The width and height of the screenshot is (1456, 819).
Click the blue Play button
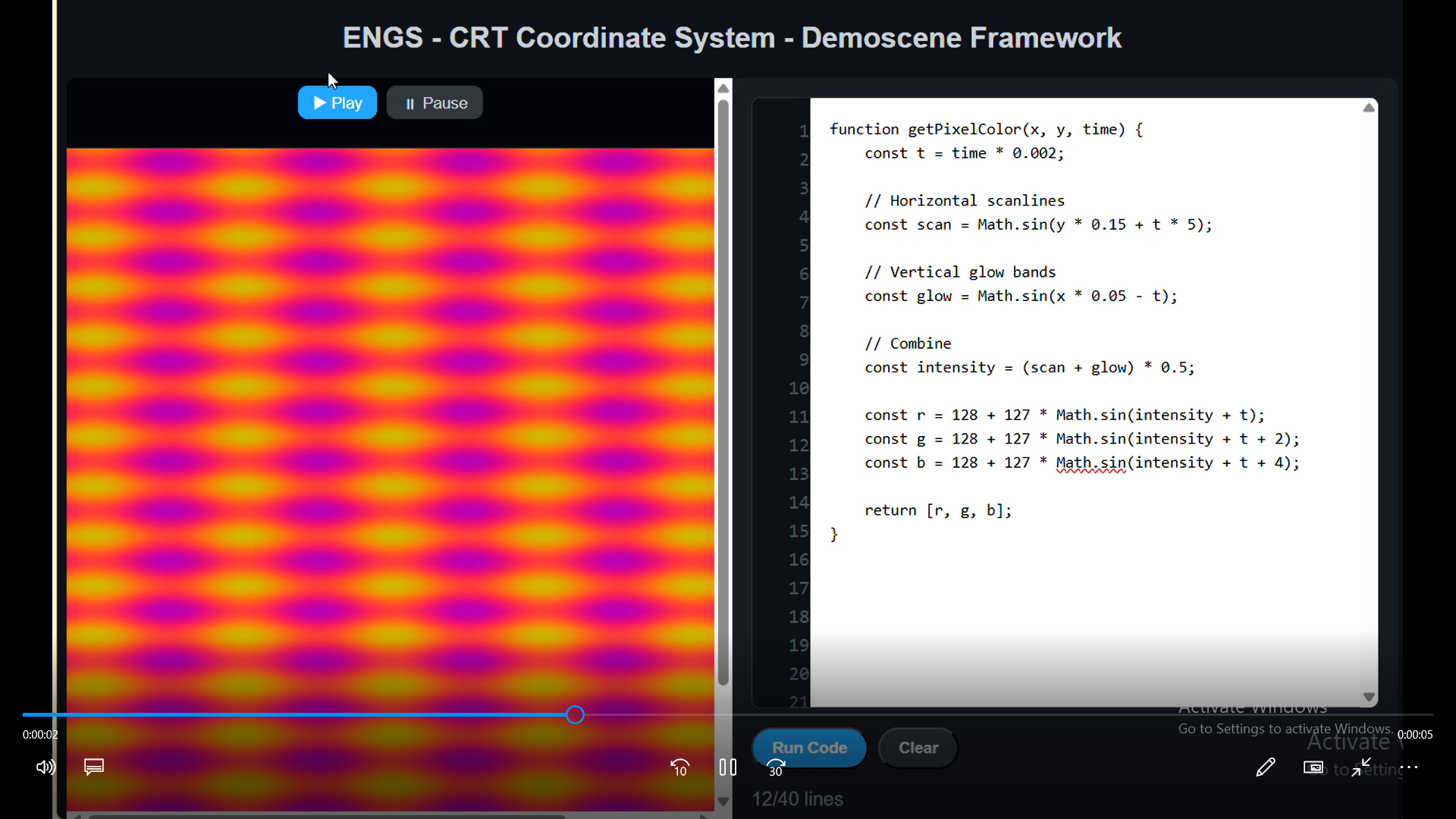tap(337, 102)
